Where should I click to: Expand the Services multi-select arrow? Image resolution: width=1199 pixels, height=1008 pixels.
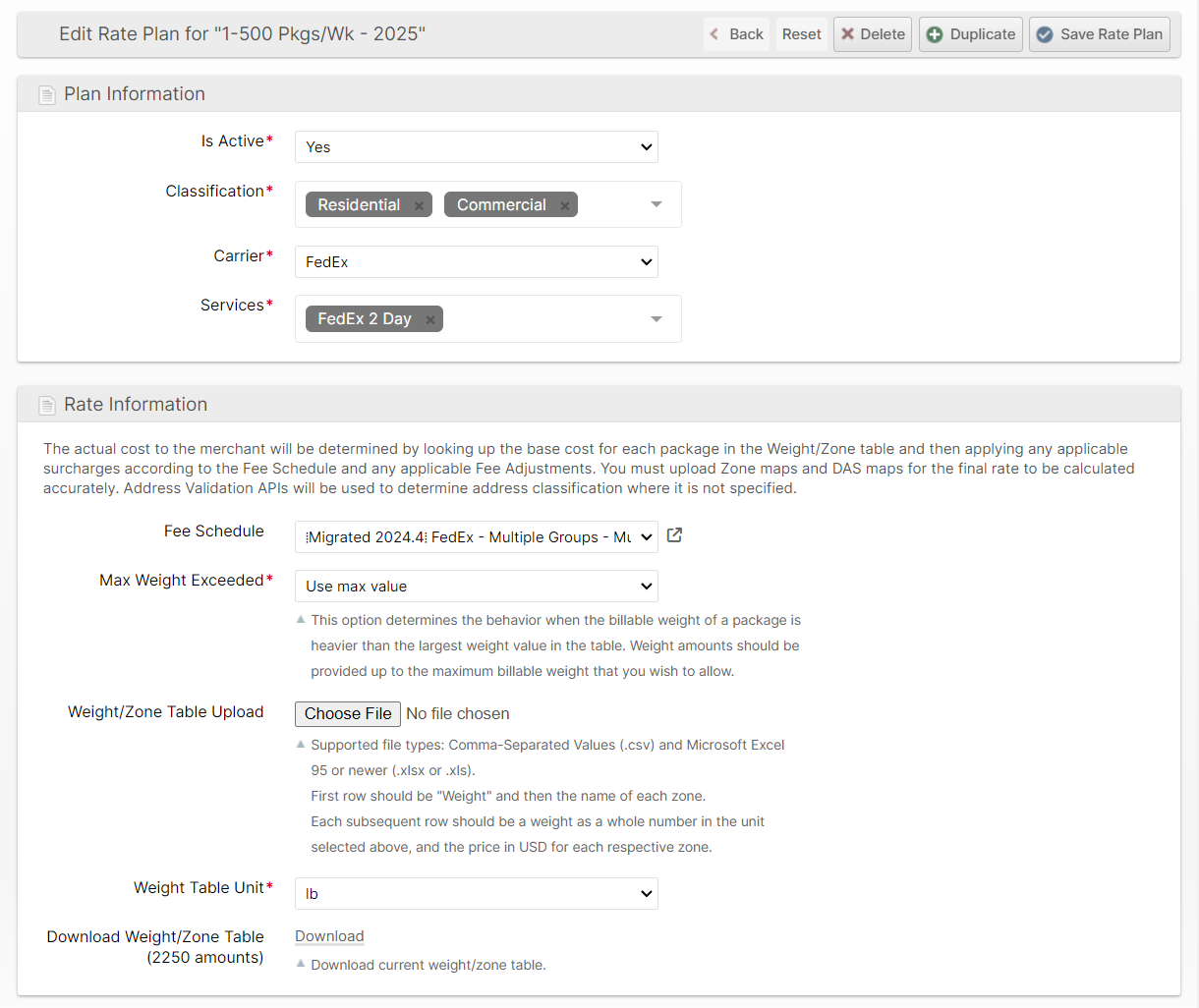point(657,319)
